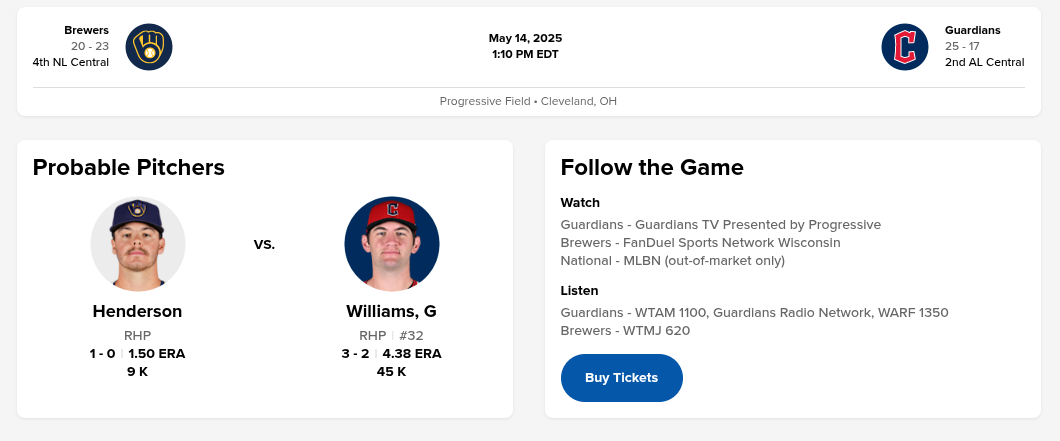This screenshot has height=441, width=1060.
Task: Click the Brewers team logo
Action: [x=149, y=47]
